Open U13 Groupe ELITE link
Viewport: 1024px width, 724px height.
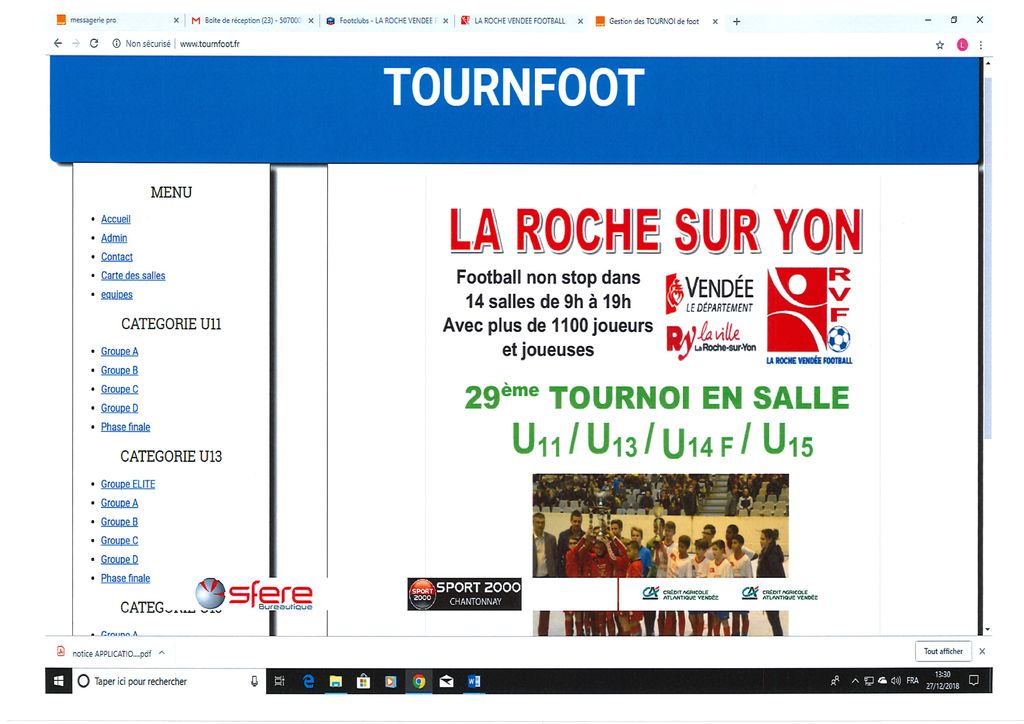[x=128, y=484]
